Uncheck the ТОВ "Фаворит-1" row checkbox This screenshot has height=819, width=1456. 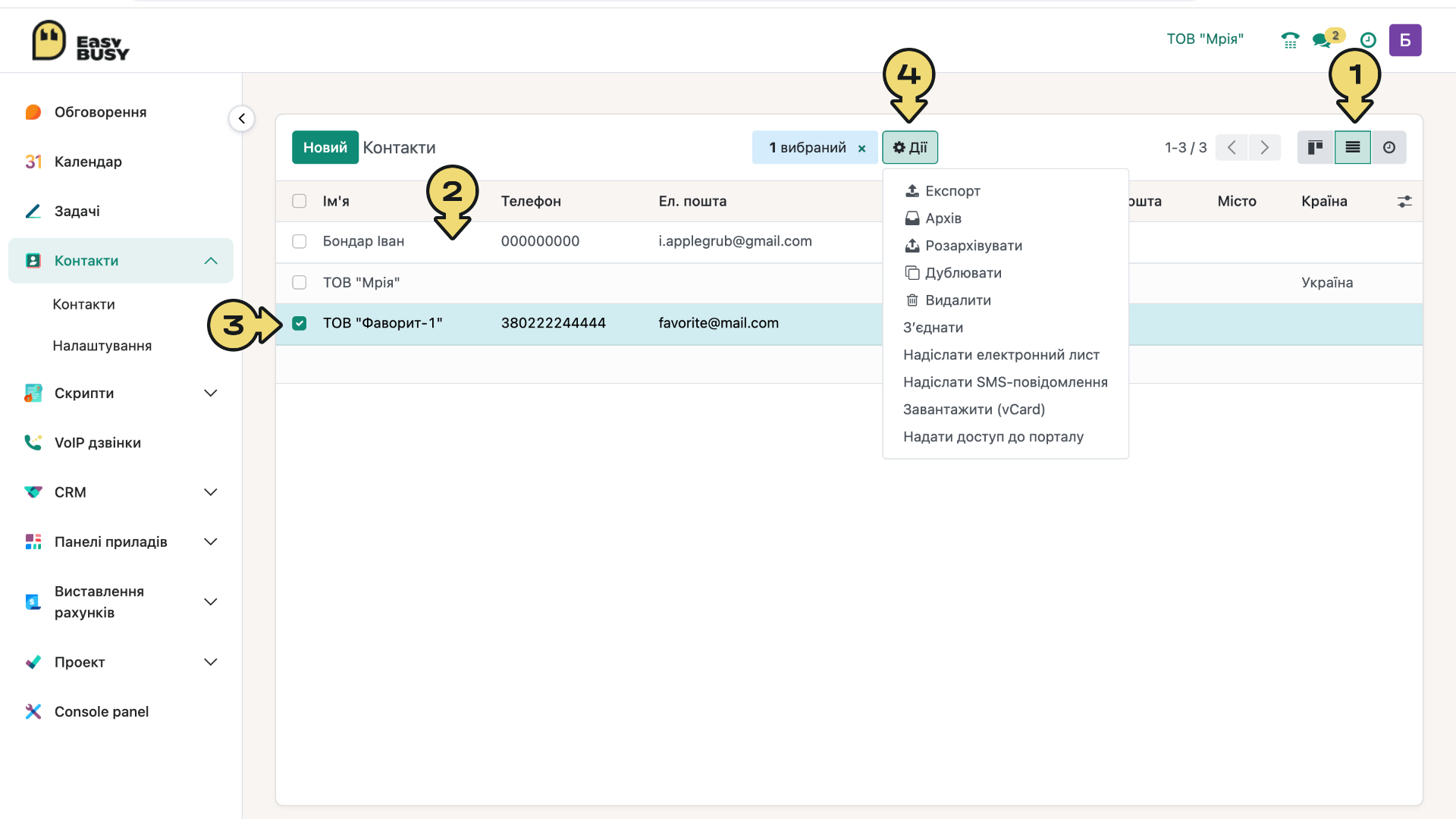[x=300, y=323]
